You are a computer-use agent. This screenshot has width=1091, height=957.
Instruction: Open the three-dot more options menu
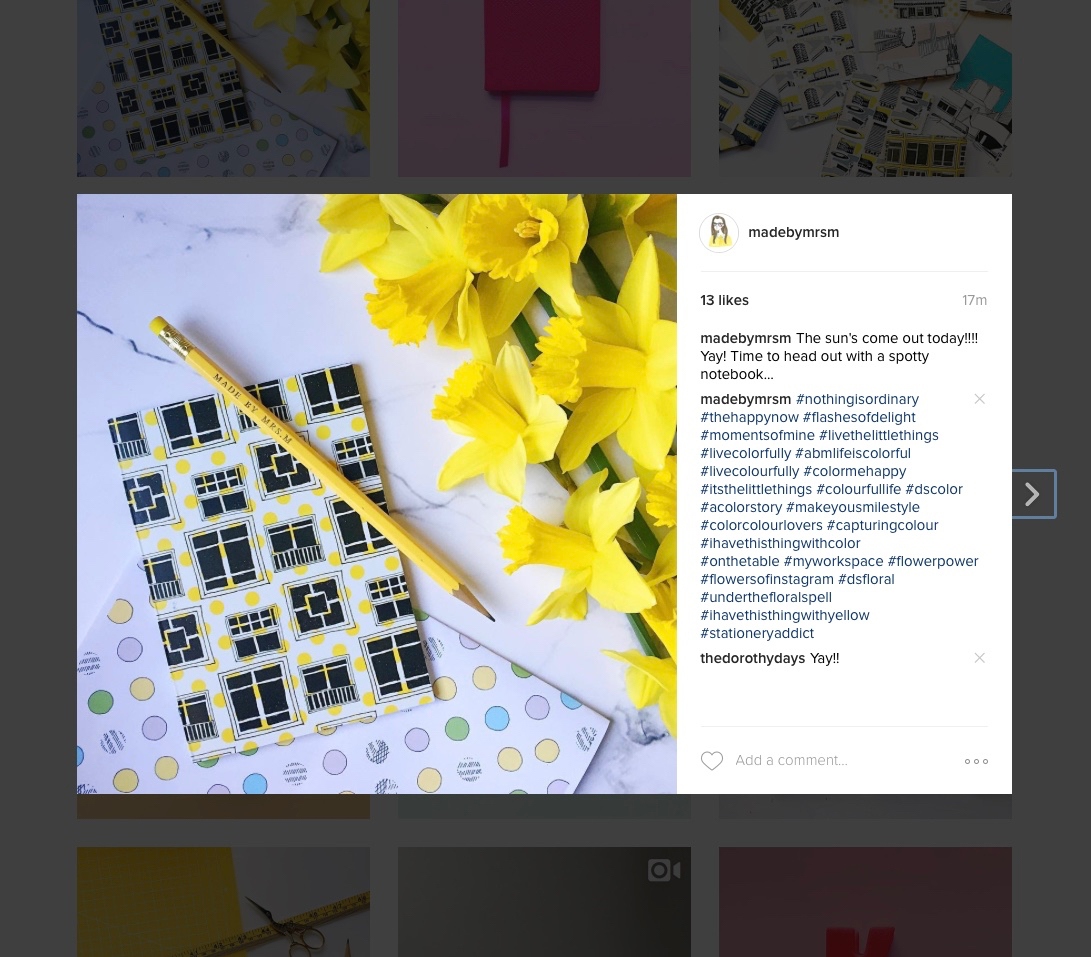(976, 761)
